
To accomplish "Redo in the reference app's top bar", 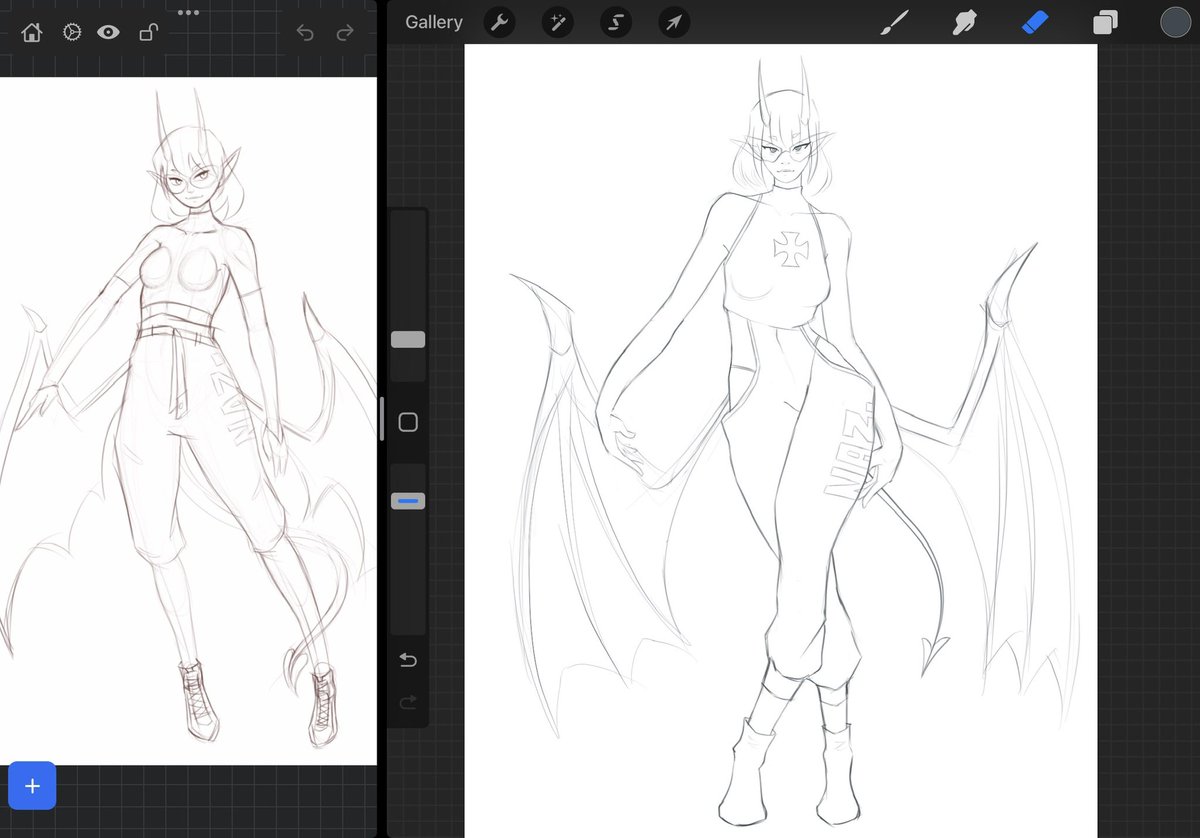I will pos(345,33).
